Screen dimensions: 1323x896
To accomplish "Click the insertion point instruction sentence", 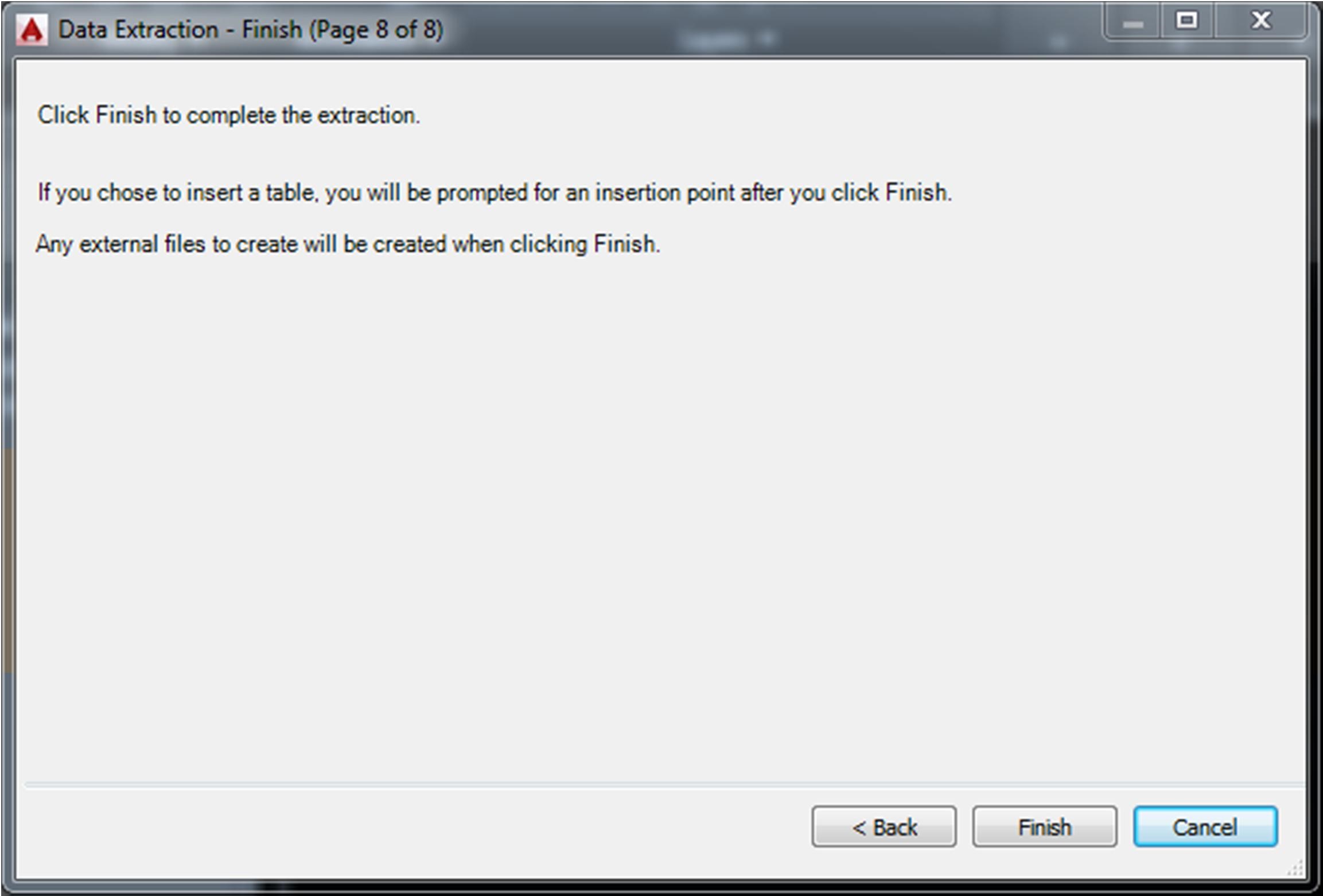I will coord(495,193).
